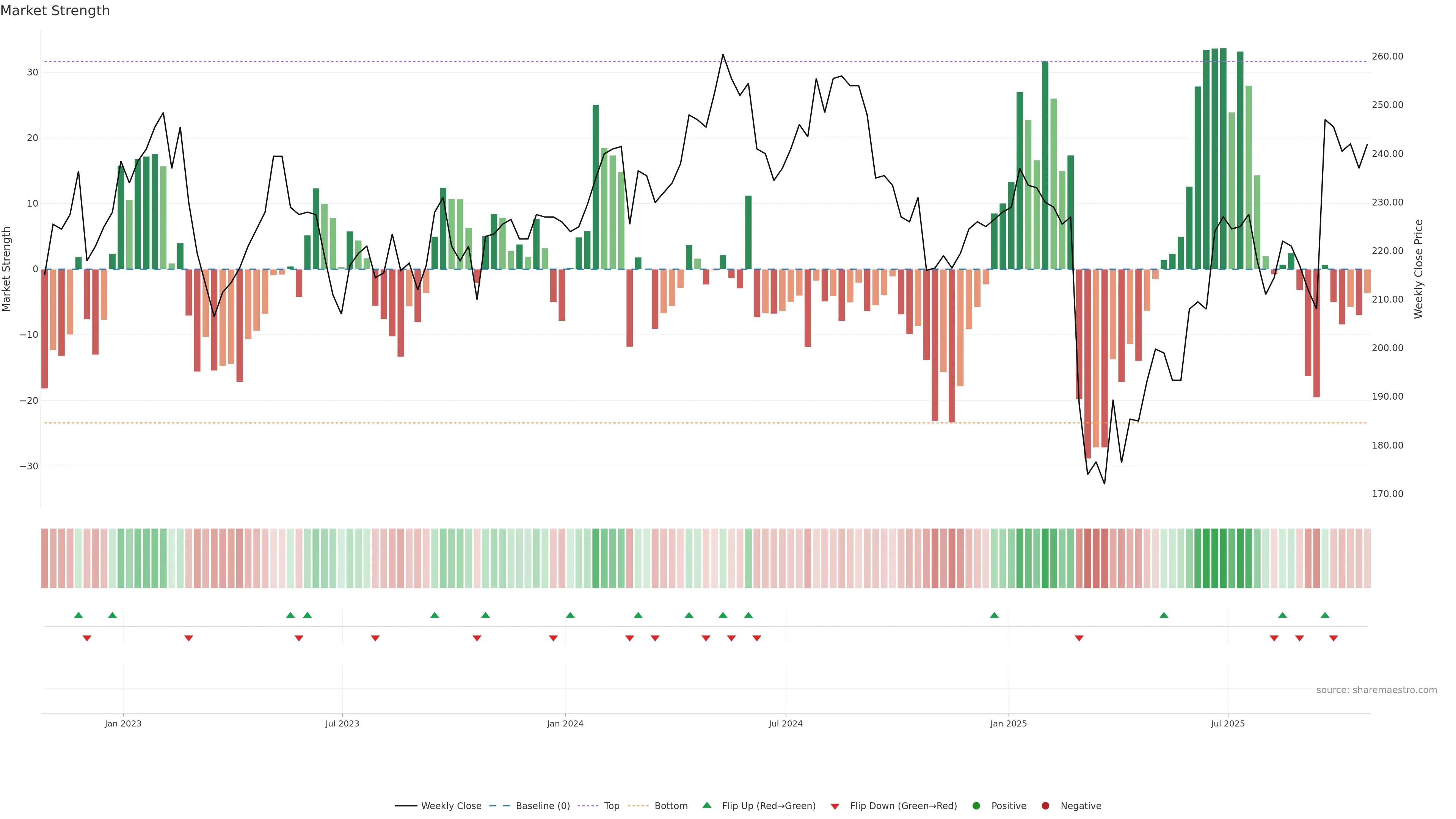Viewport: 1456px width, 819px height.
Task: Click the last red flip-down marker
Action: tap(1334, 638)
